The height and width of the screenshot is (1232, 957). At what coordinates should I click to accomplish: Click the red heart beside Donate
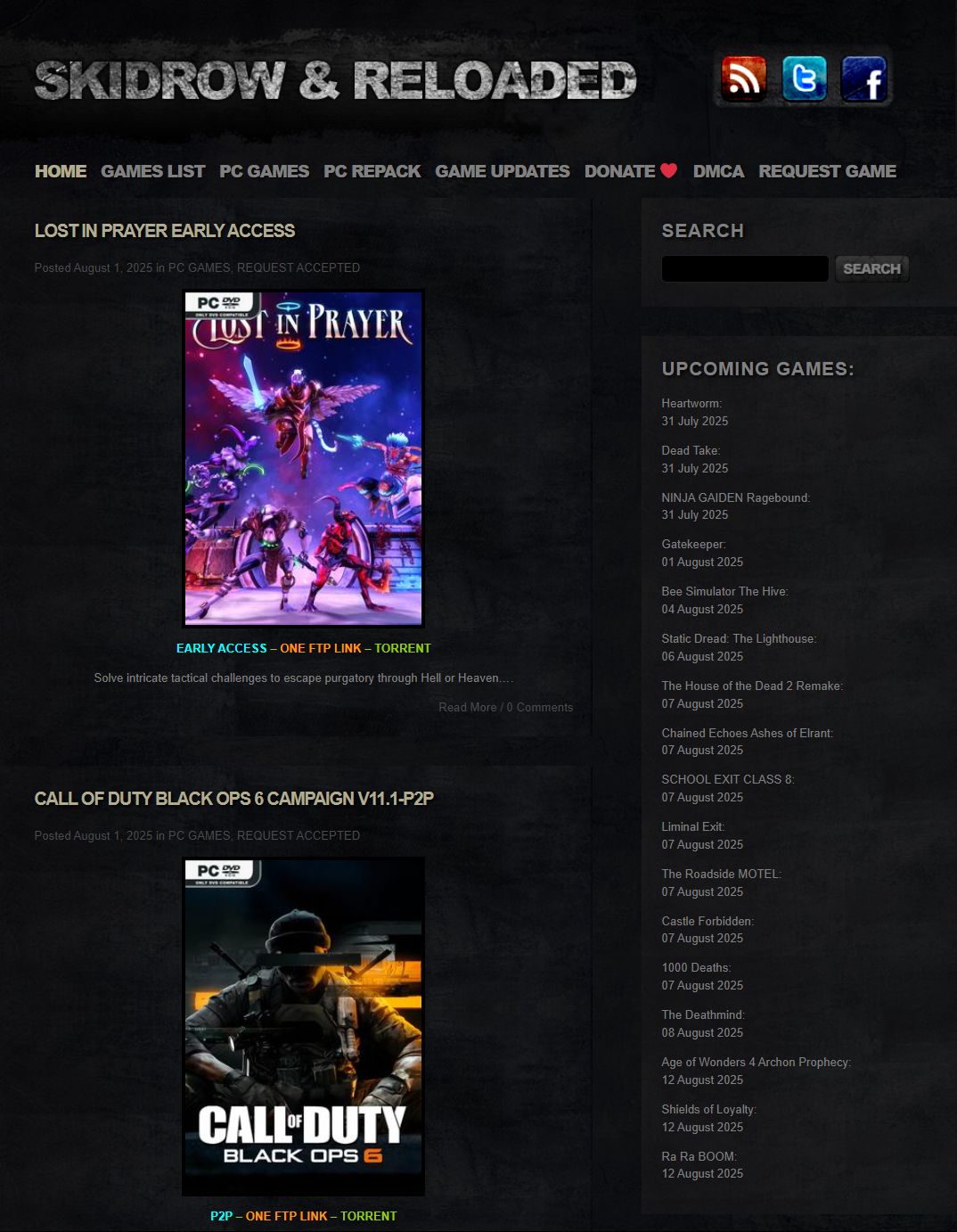tap(669, 170)
